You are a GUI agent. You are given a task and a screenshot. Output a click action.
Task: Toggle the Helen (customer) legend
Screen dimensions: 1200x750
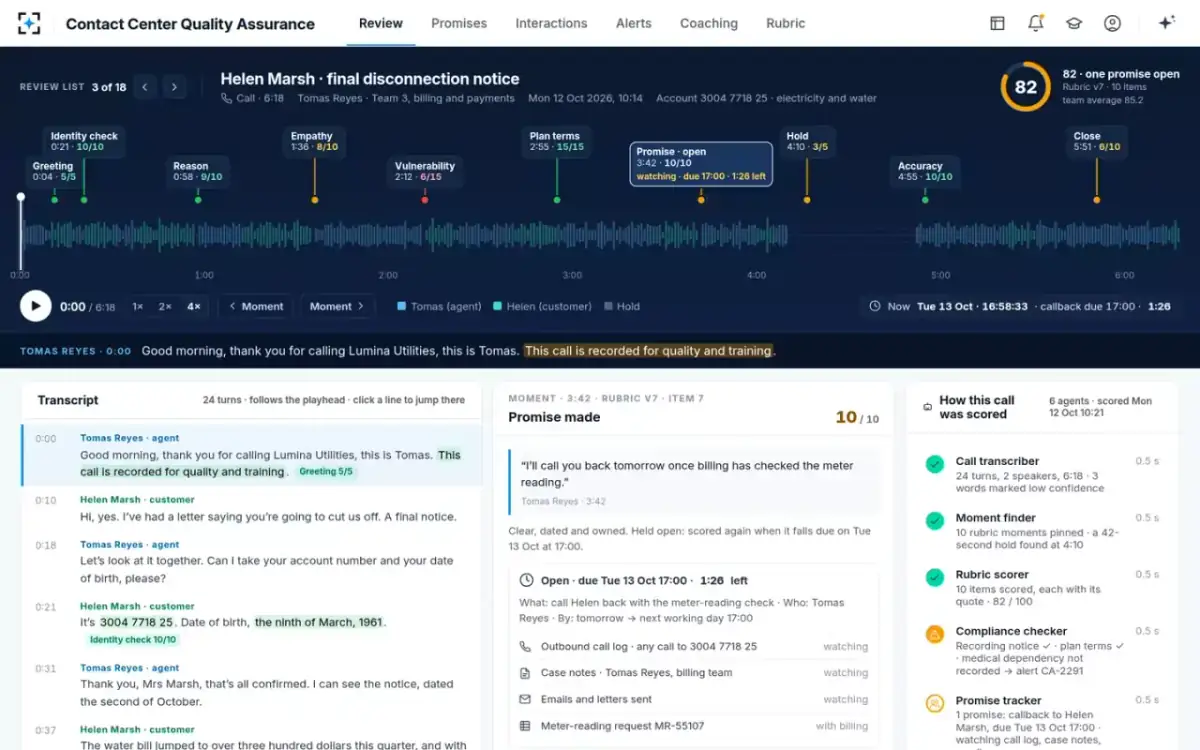click(542, 306)
